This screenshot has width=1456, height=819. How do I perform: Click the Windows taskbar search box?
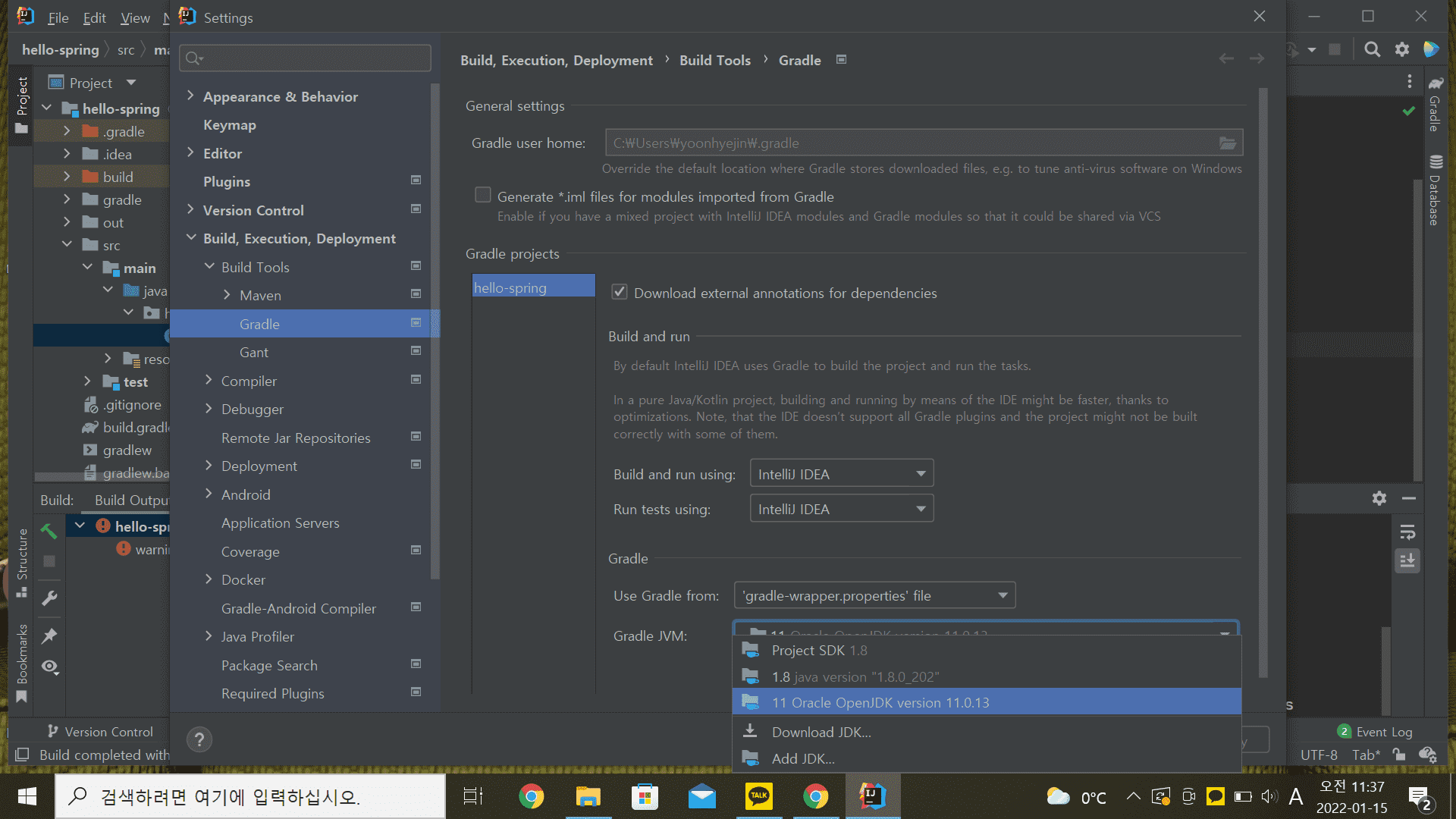pos(250,796)
